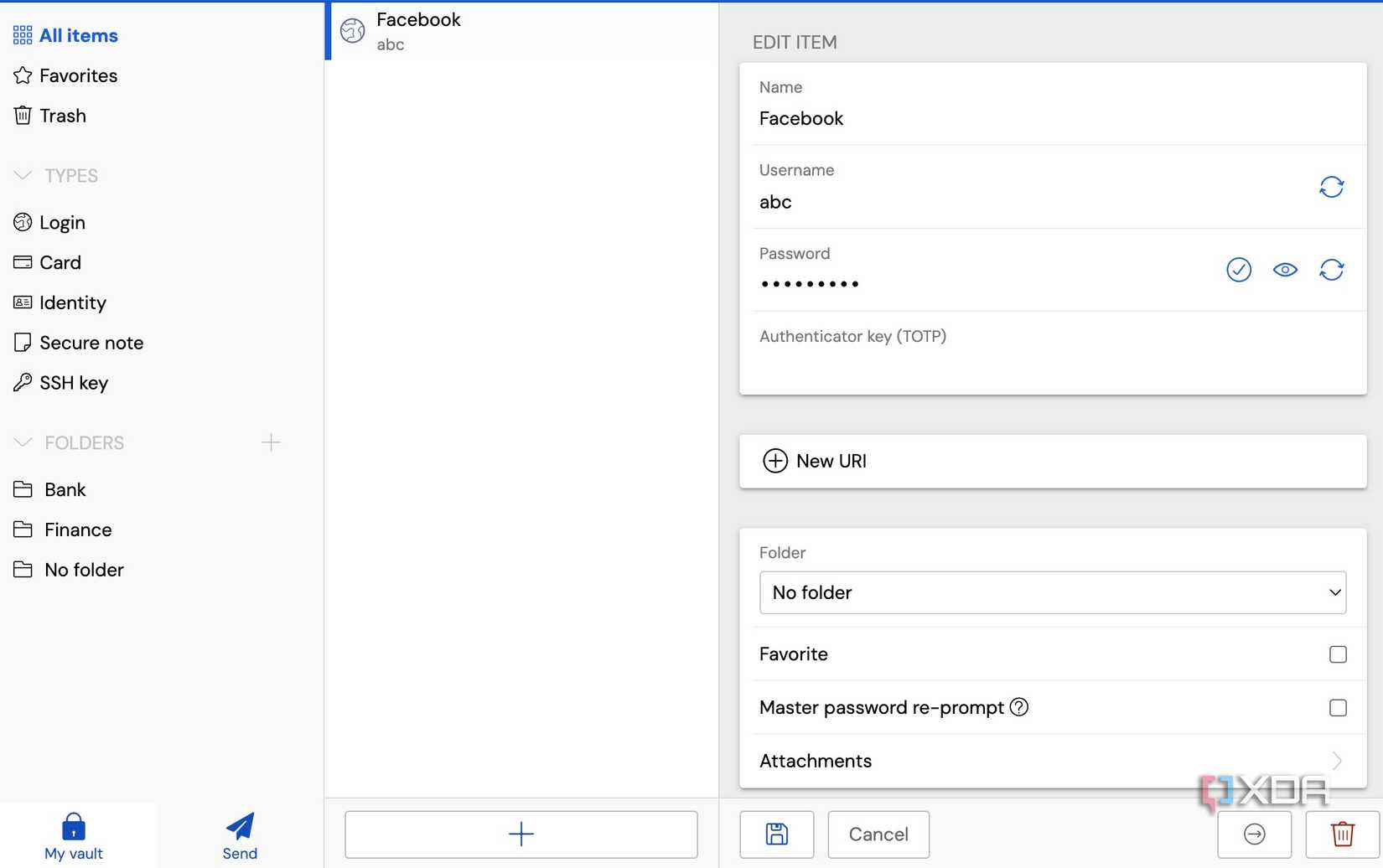Edit the Name field containing Facebook
1383x868 pixels.
(1053, 104)
